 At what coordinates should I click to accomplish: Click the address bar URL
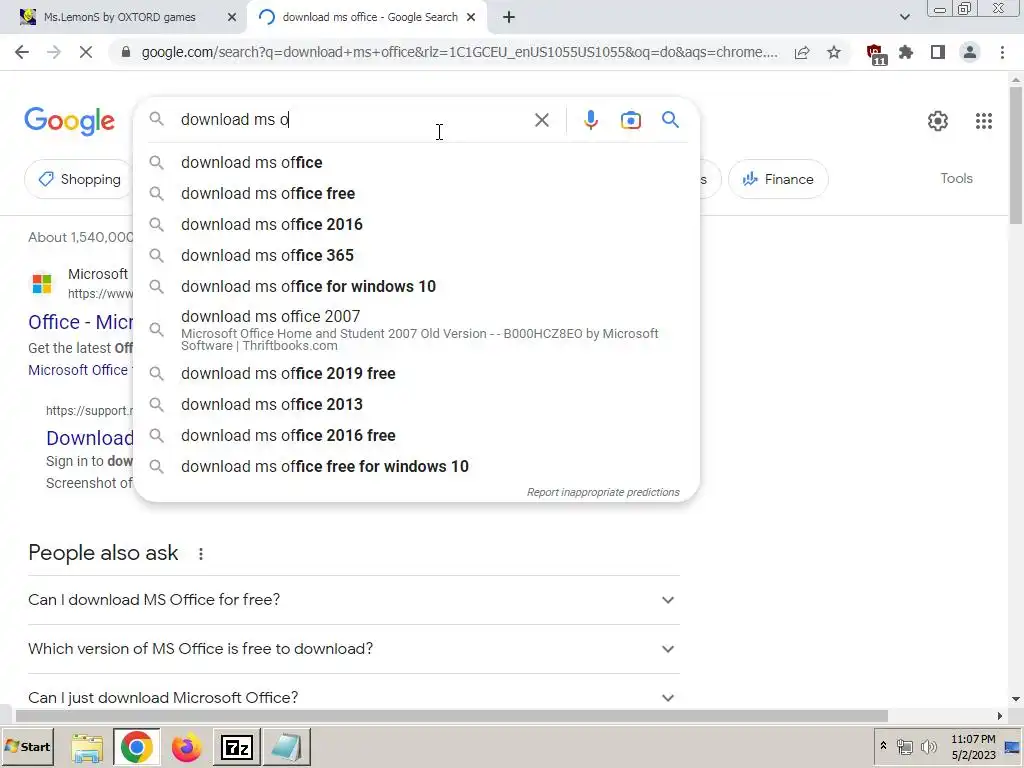pyautogui.click(x=459, y=52)
